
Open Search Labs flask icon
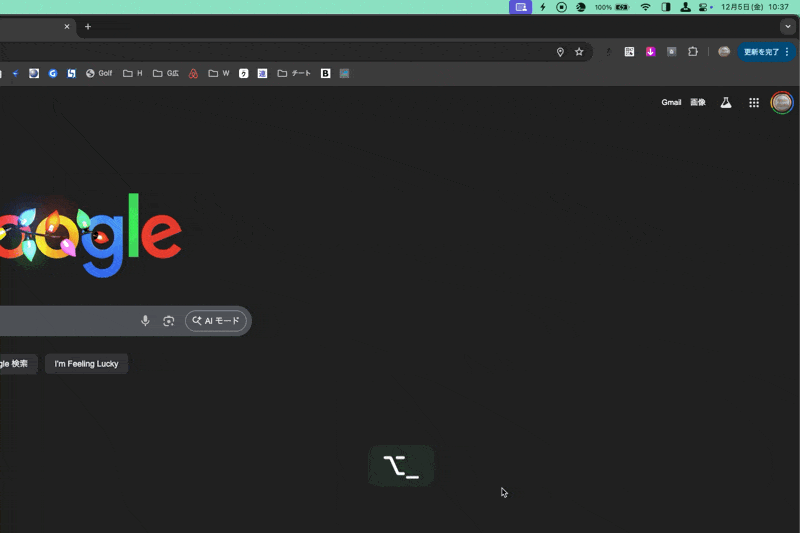[726, 102]
